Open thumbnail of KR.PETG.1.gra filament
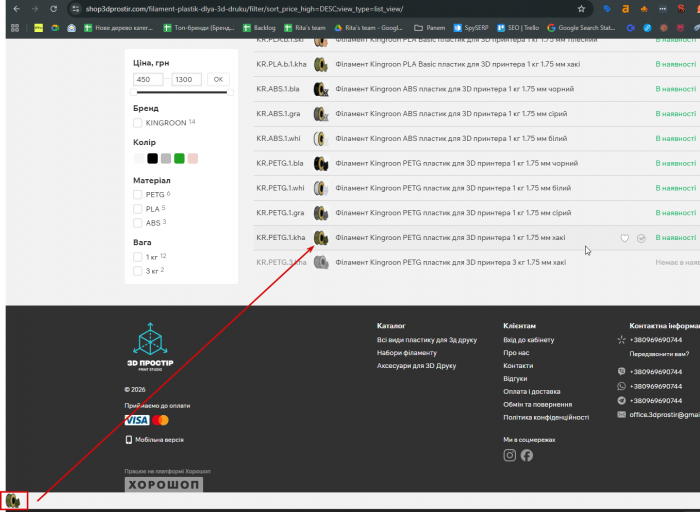This screenshot has height=512, width=700. pos(321,213)
